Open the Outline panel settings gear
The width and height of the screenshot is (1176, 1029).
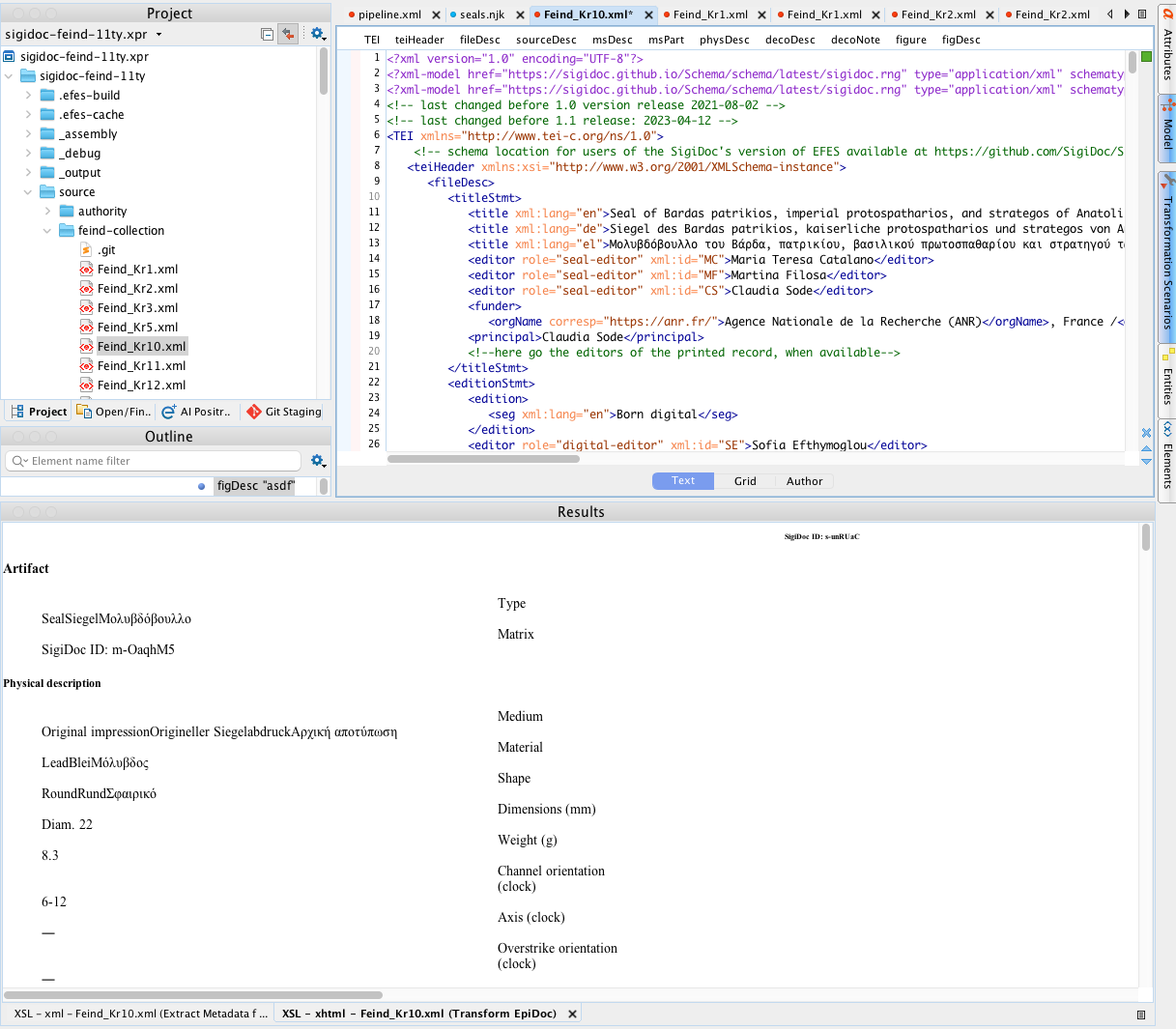[x=317, y=461]
